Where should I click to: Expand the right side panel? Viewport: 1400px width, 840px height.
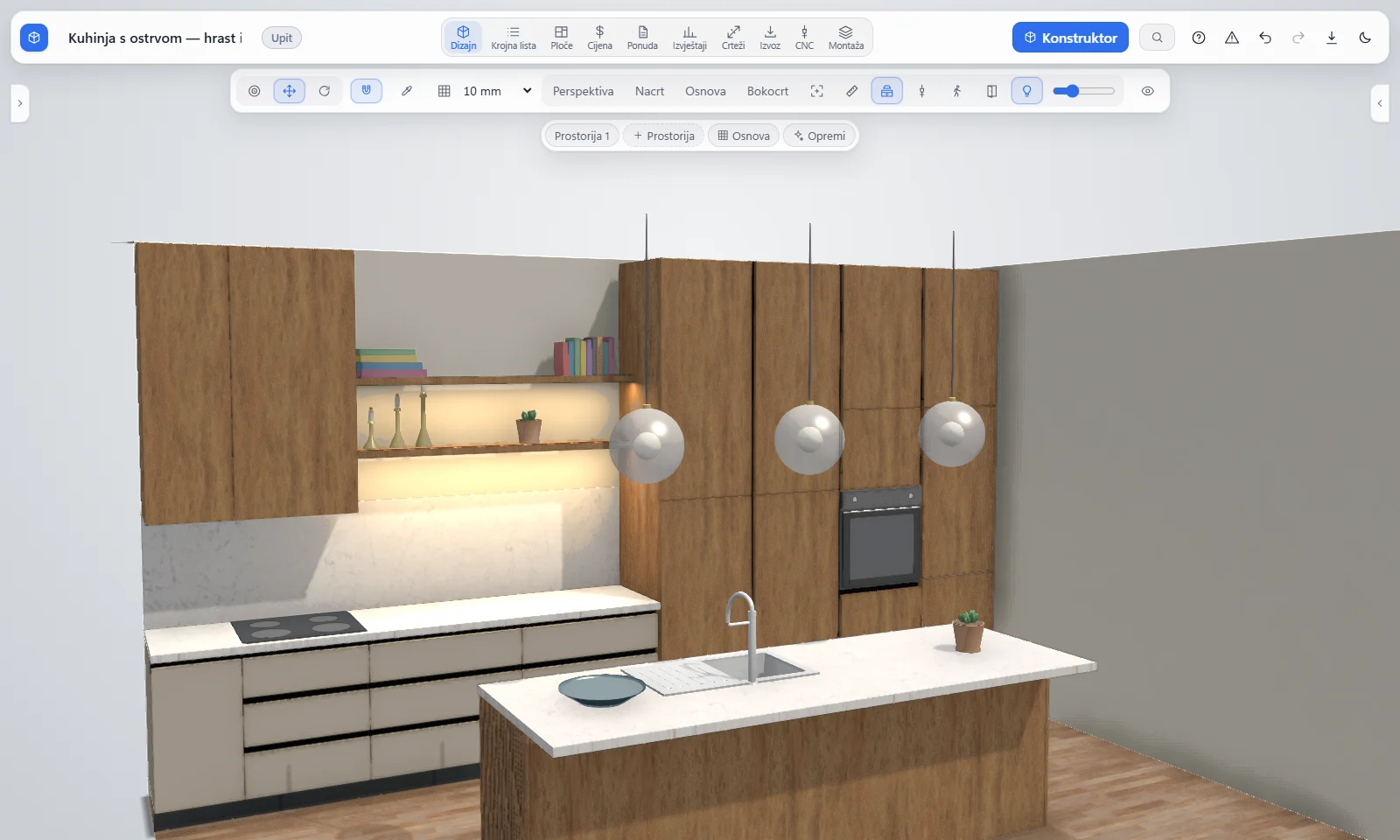click(1380, 103)
